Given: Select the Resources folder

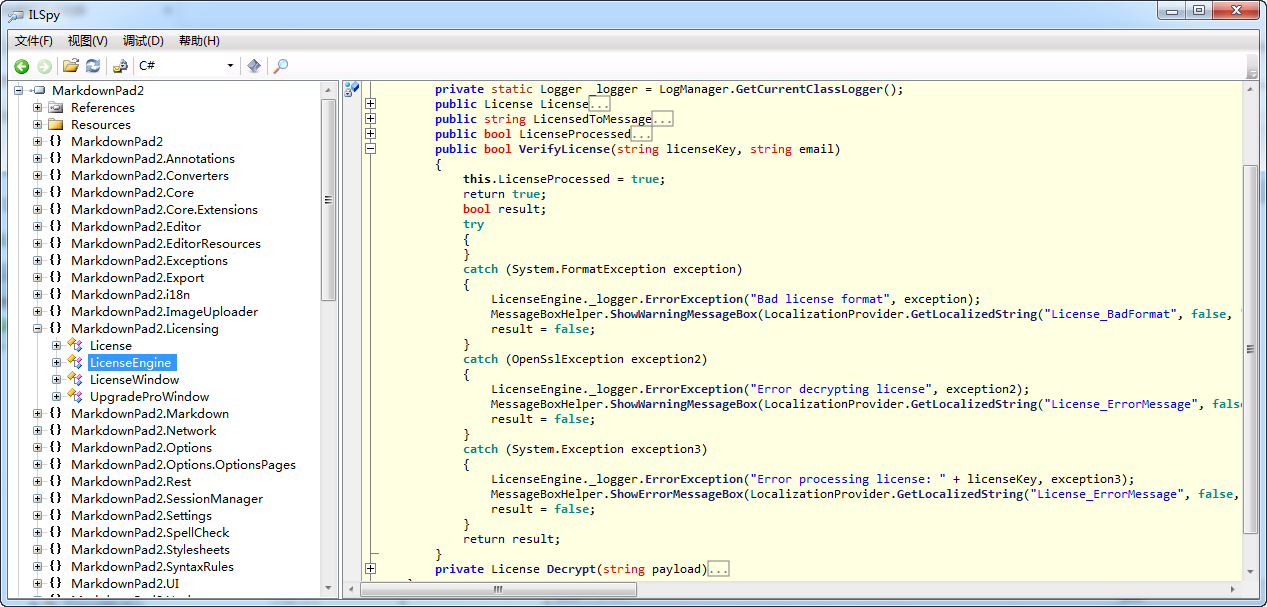Looking at the screenshot, I should pos(100,125).
